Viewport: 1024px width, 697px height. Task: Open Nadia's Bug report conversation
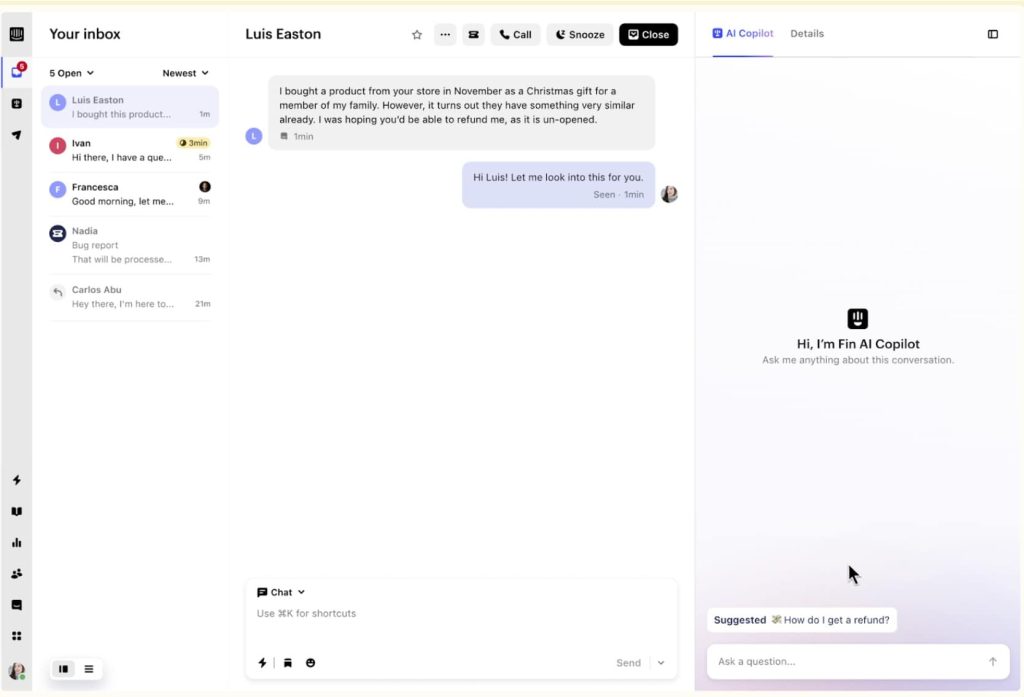(131, 245)
